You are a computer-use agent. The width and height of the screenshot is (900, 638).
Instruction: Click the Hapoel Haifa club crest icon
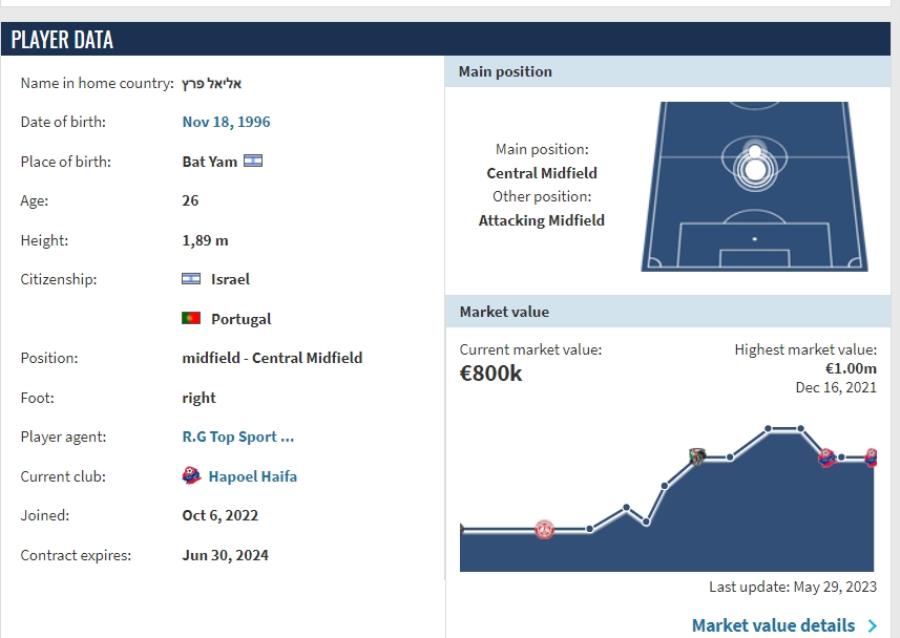tap(191, 477)
